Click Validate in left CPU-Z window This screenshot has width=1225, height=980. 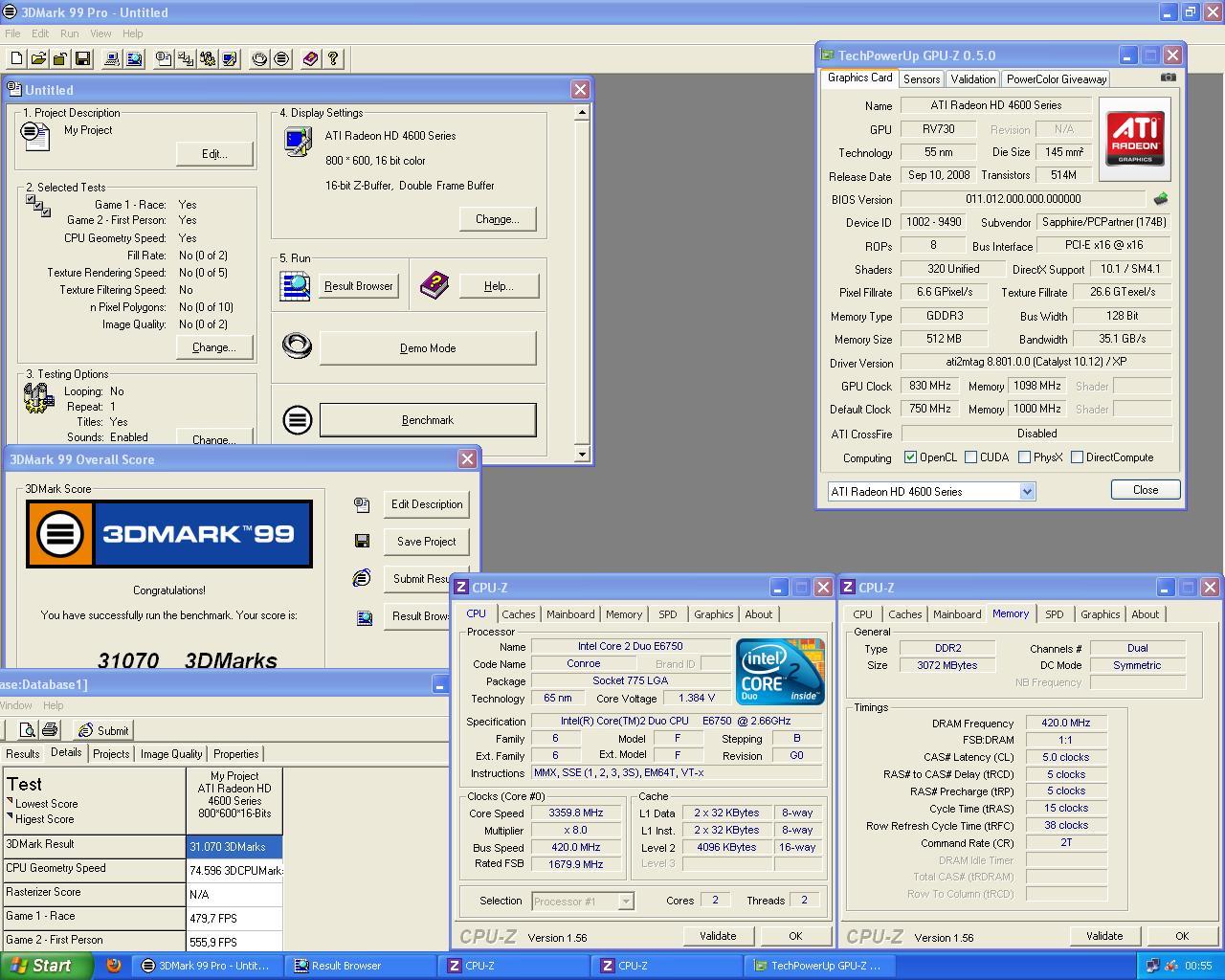[x=718, y=936]
